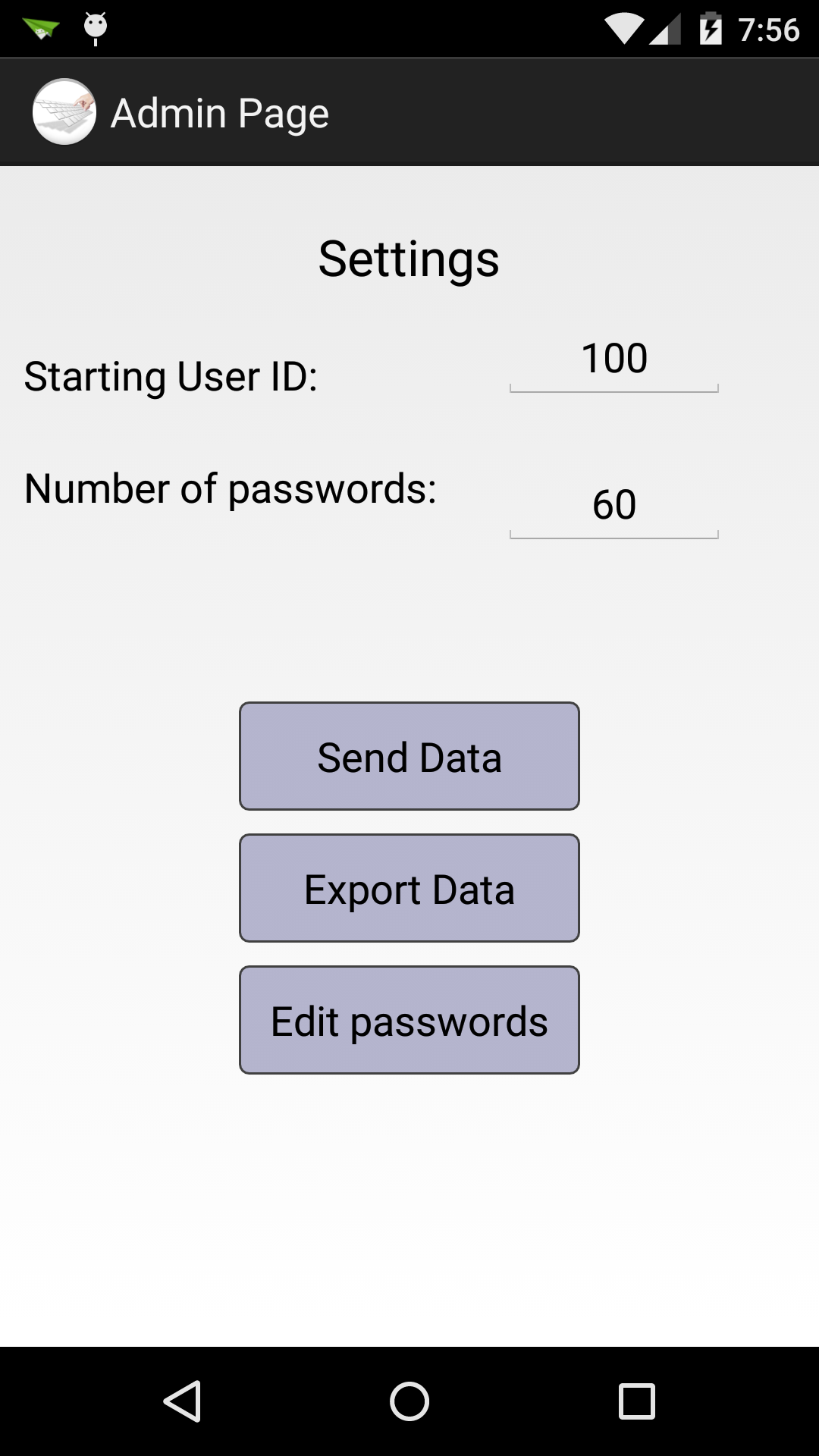
Task: Click the Send Data button
Action: [x=409, y=756]
